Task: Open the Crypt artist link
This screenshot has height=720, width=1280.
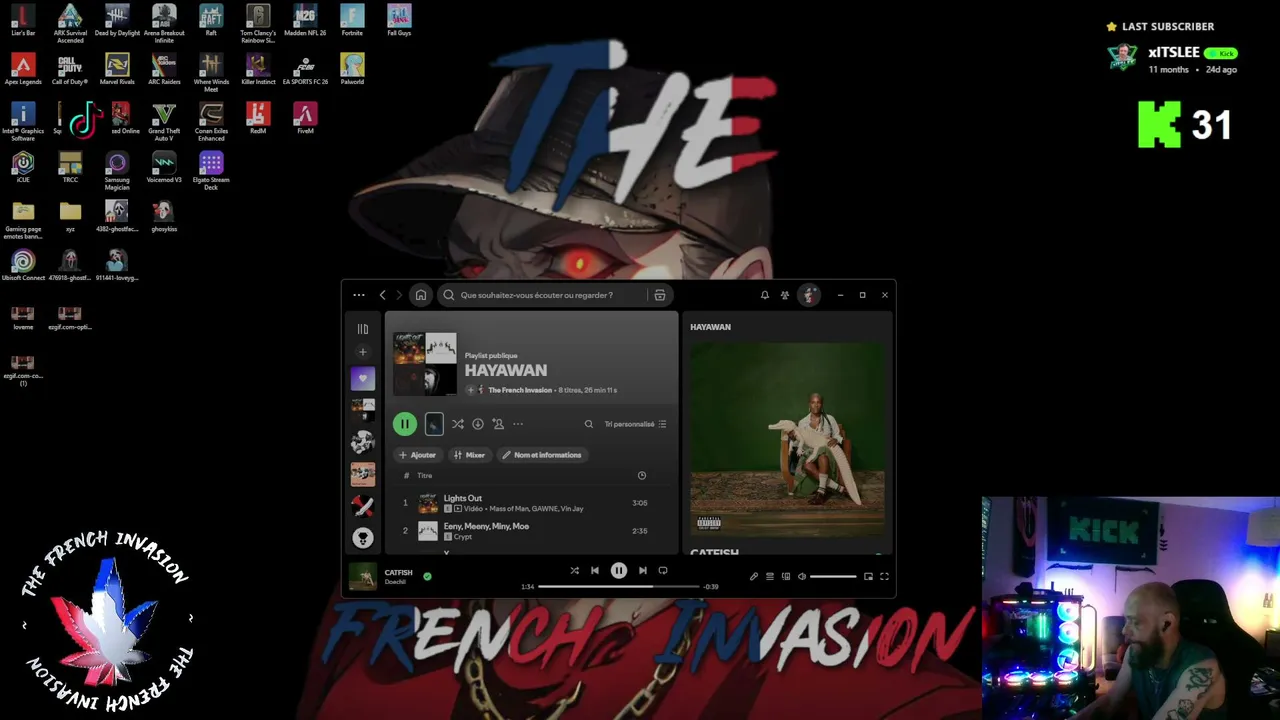Action: pos(463,537)
